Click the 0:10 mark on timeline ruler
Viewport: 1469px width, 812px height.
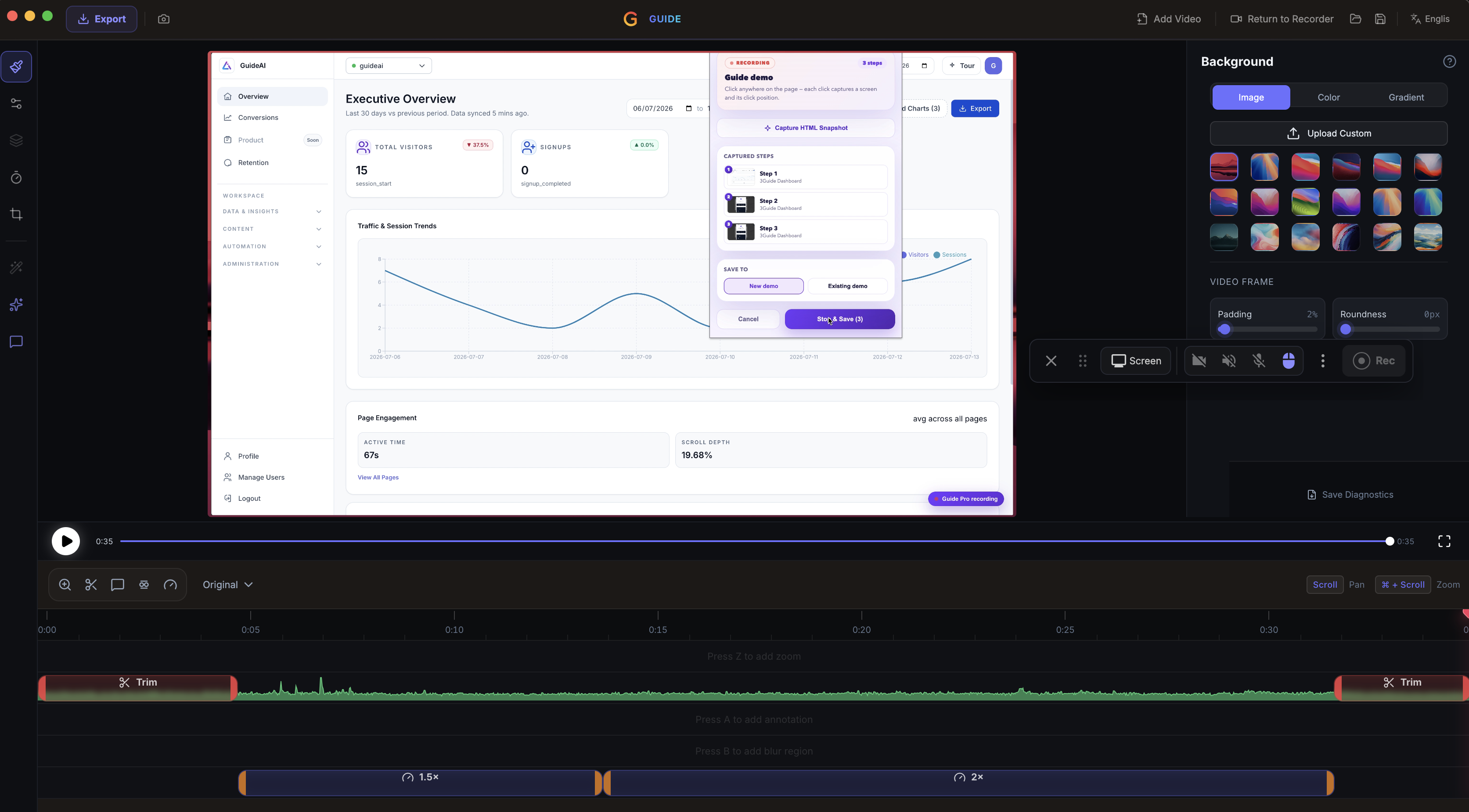[454, 629]
